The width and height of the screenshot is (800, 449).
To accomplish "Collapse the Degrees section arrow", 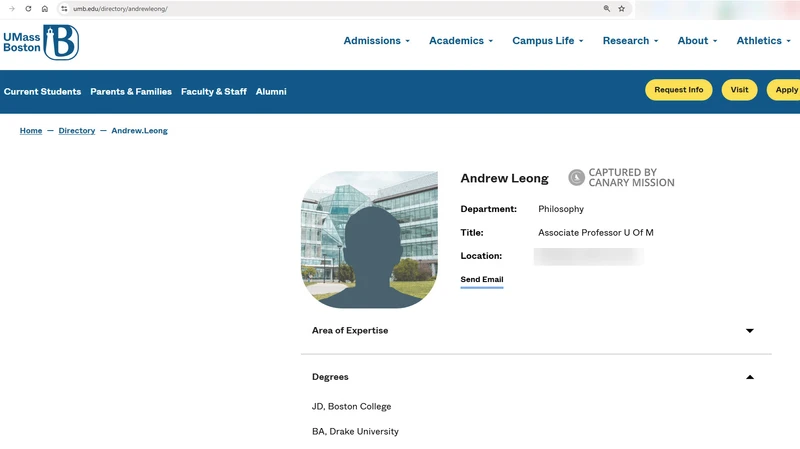I will coord(749,377).
